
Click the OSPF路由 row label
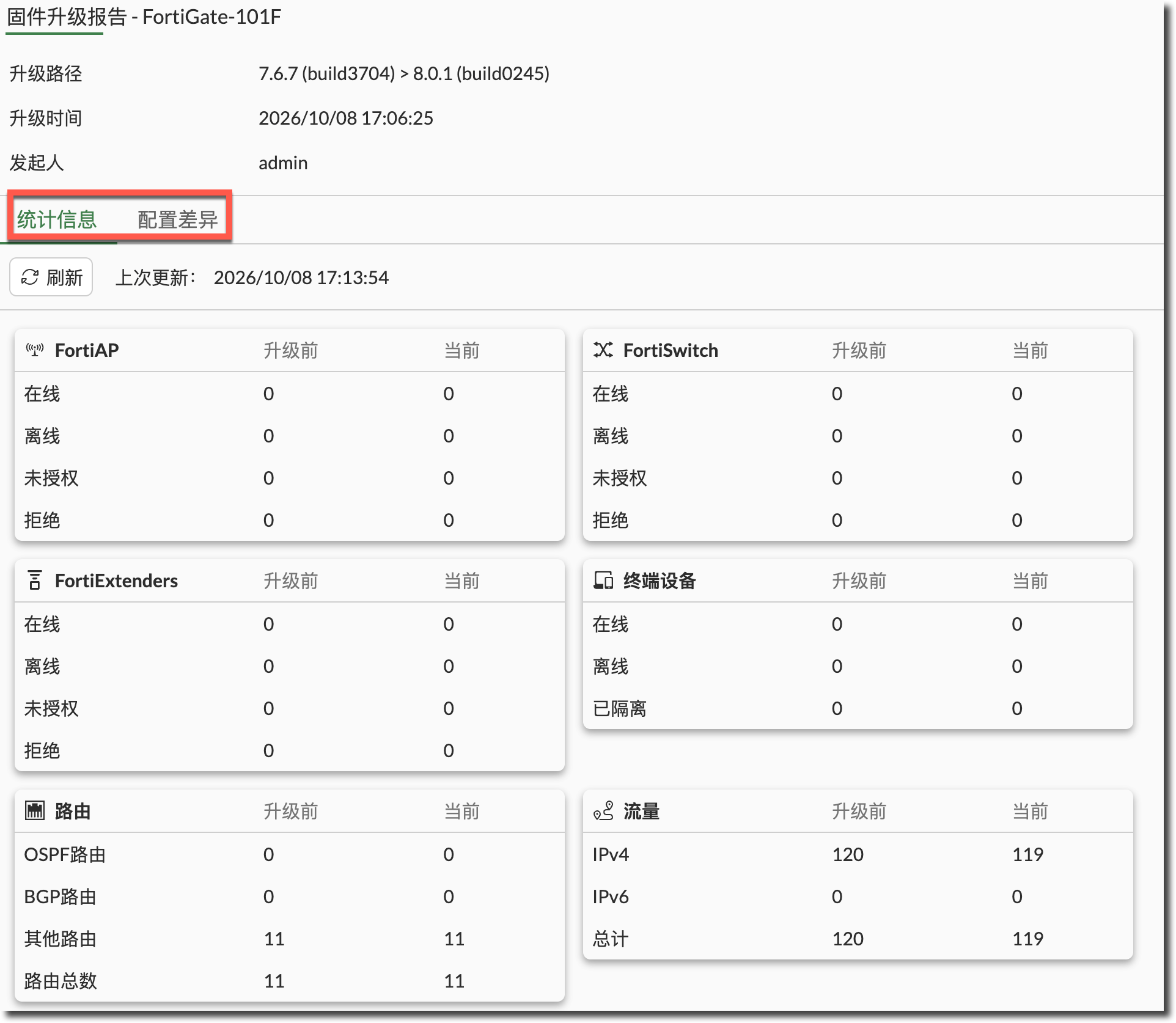[x=65, y=854]
